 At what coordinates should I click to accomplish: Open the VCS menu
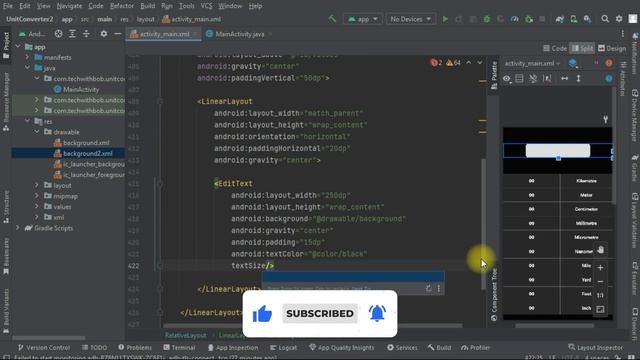(206, 6)
